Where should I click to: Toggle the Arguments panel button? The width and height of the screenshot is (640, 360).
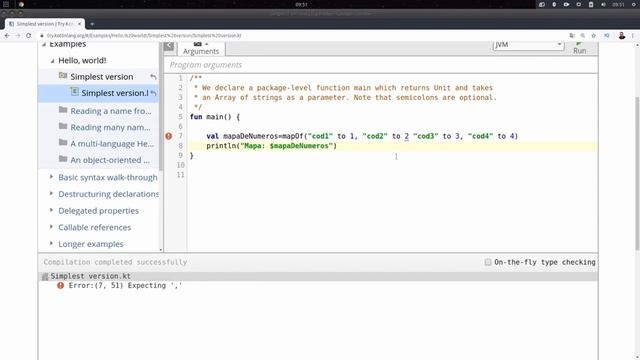pyautogui.click(x=201, y=48)
